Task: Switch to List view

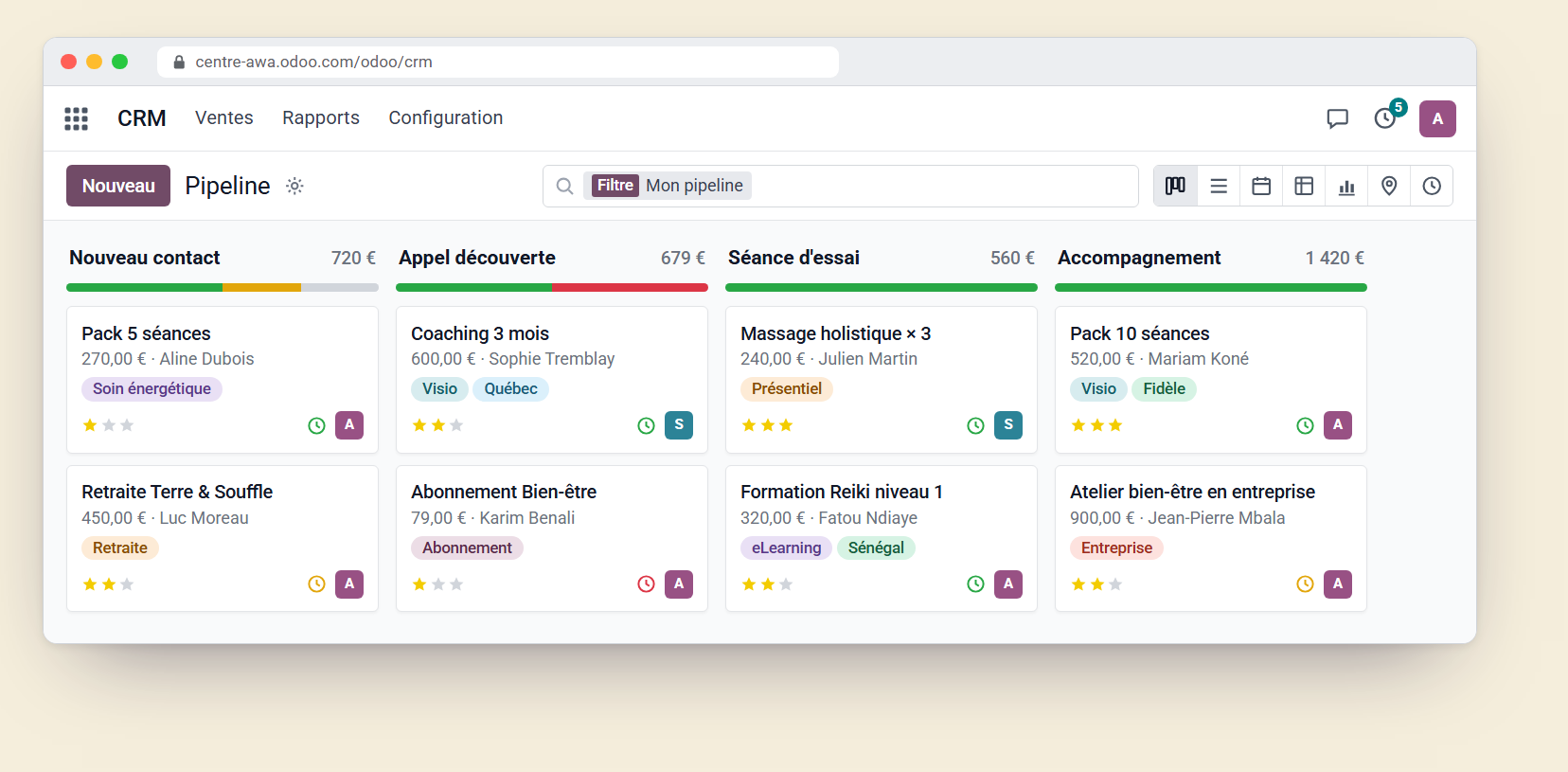Action: 1219,186
